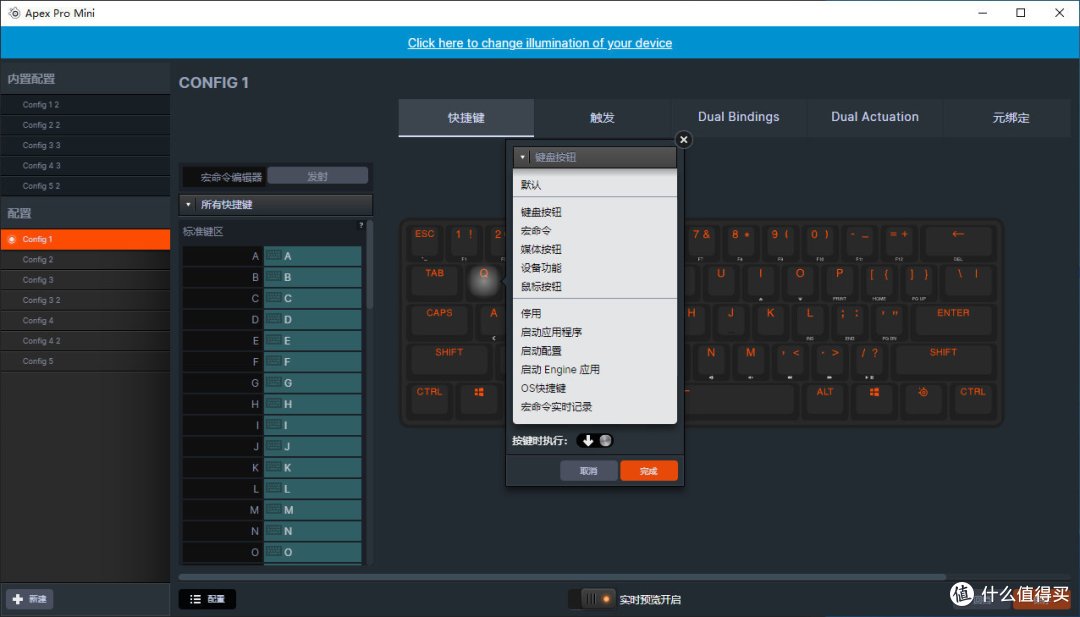Click keyboard icon next to binding E
The image size is (1080, 617).
click(273, 340)
